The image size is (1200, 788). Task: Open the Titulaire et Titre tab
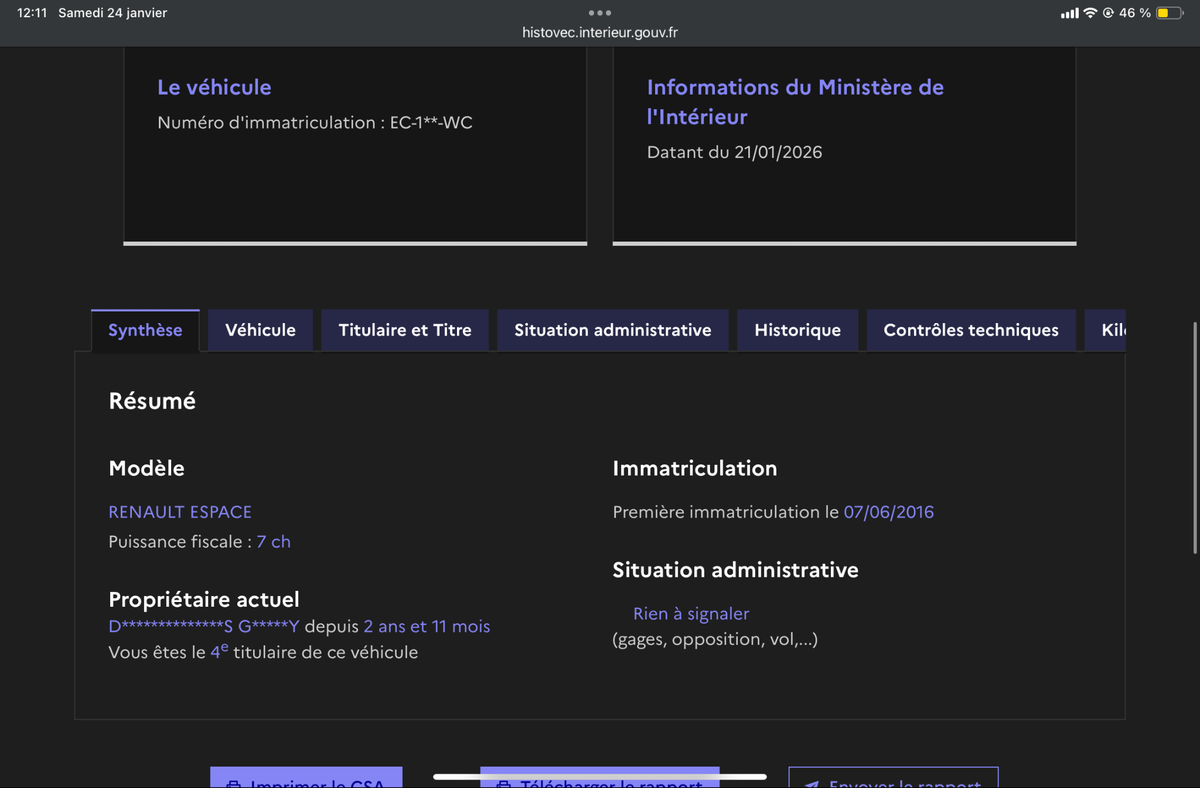(x=404, y=329)
